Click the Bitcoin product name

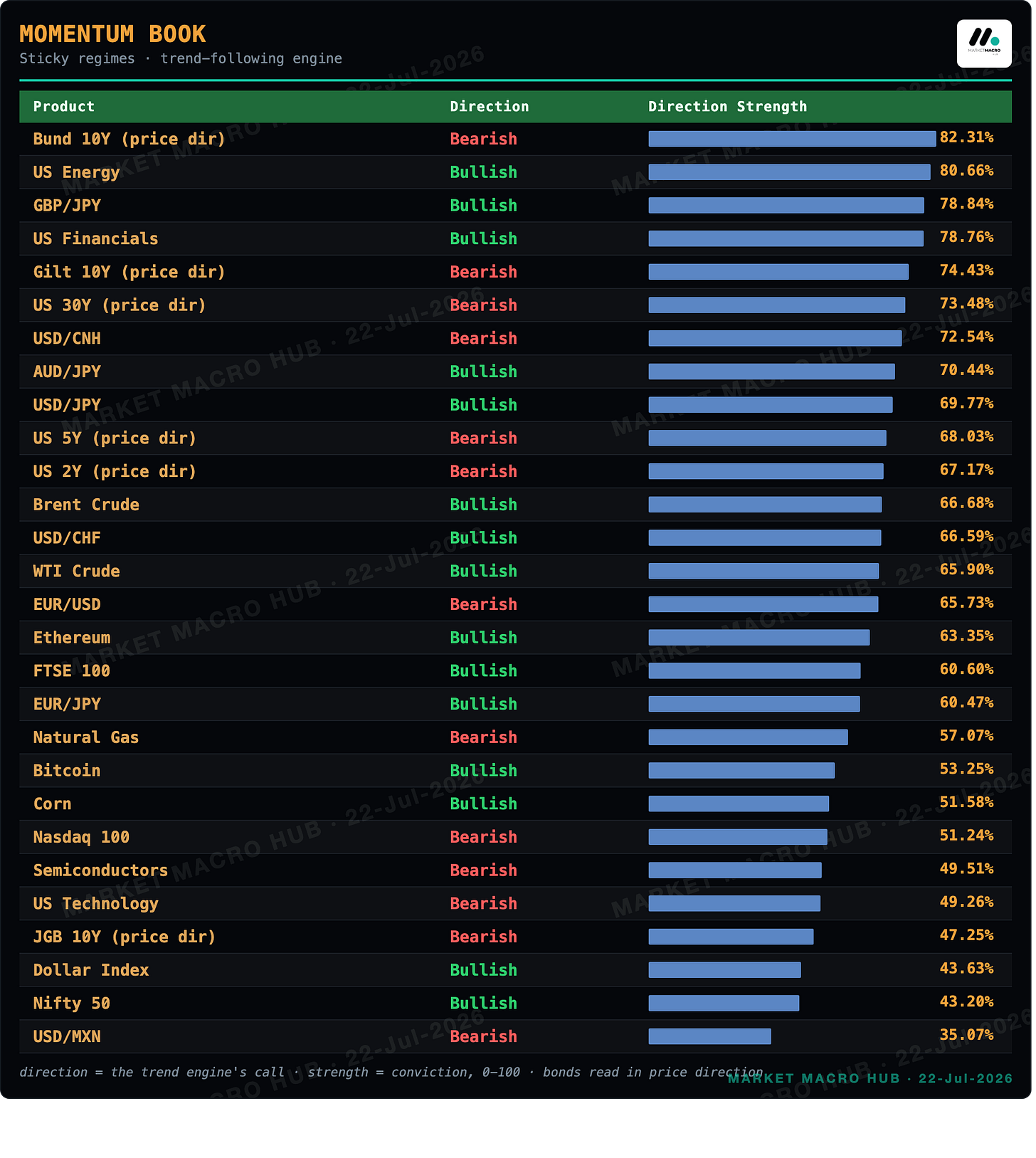click(x=67, y=771)
